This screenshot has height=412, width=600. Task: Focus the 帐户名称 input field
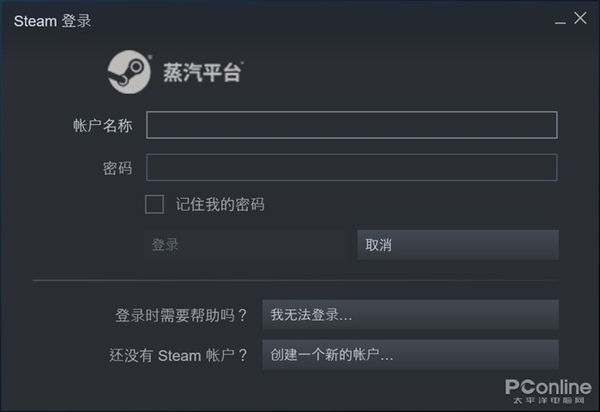(351, 125)
